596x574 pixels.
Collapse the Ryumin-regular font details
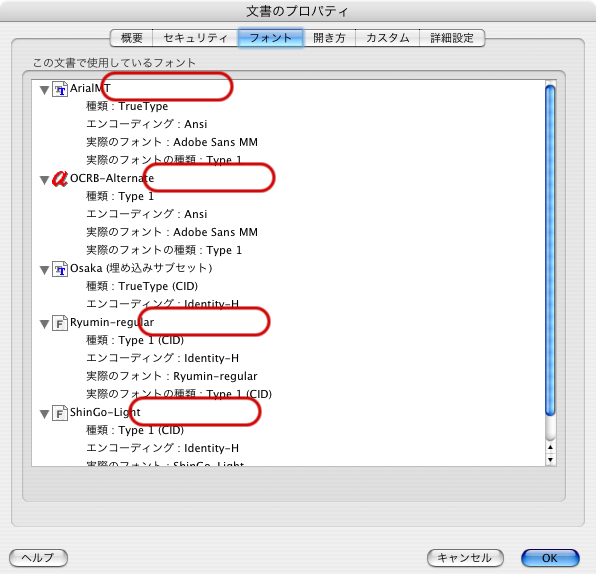(x=44, y=324)
